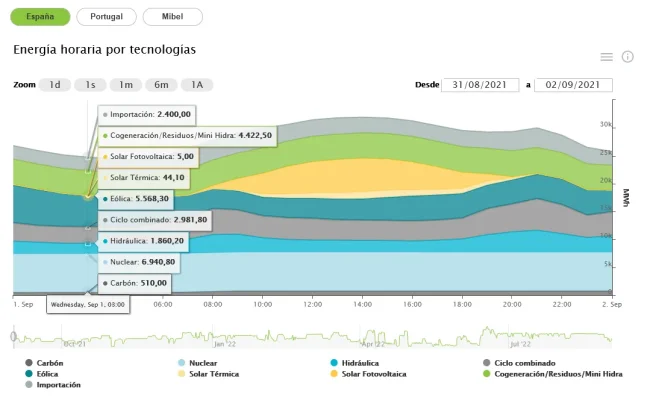Viewport: 647px width, 400px height.
Task: Click the 12:00 x-axis label
Action: coord(312,304)
